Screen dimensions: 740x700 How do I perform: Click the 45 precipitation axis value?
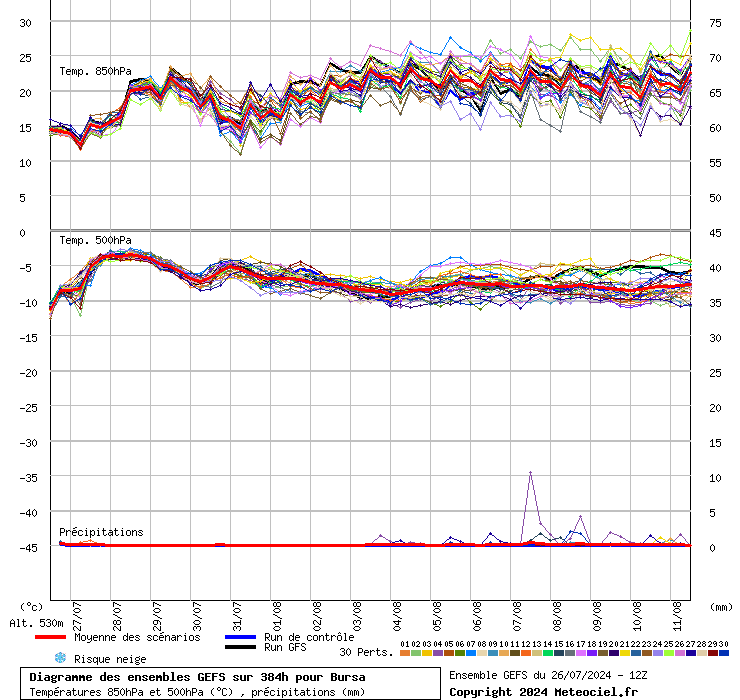tap(715, 233)
